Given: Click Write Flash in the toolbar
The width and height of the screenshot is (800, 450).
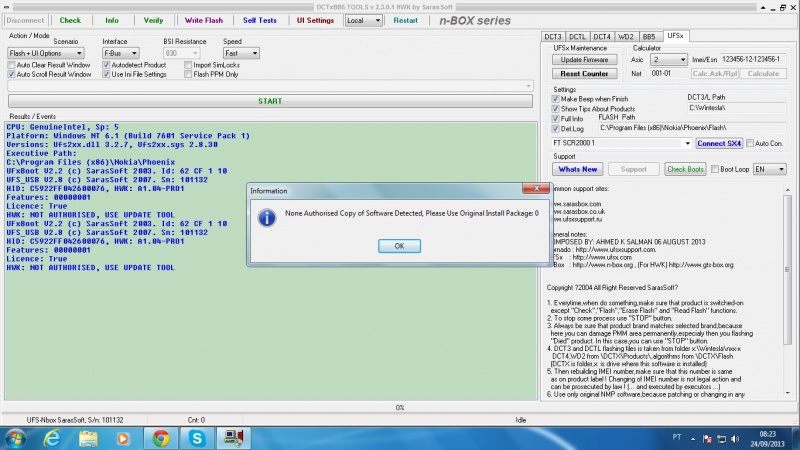Looking at the screenshot, I should click(204, 20).
